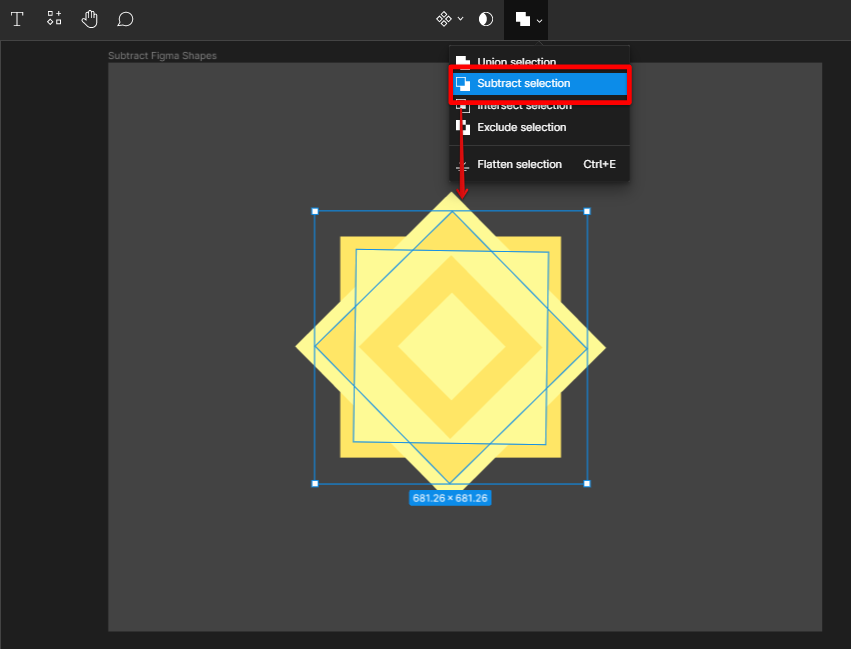
Task: Select the Text tool
Action: coord(17,19)
